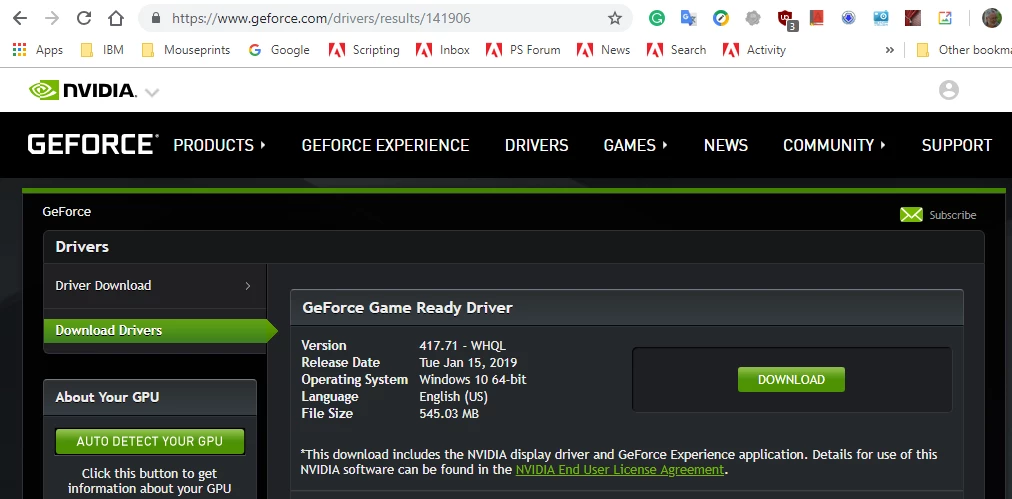
Task: Open the Other bookmarks folder
Action: (964, 50)
